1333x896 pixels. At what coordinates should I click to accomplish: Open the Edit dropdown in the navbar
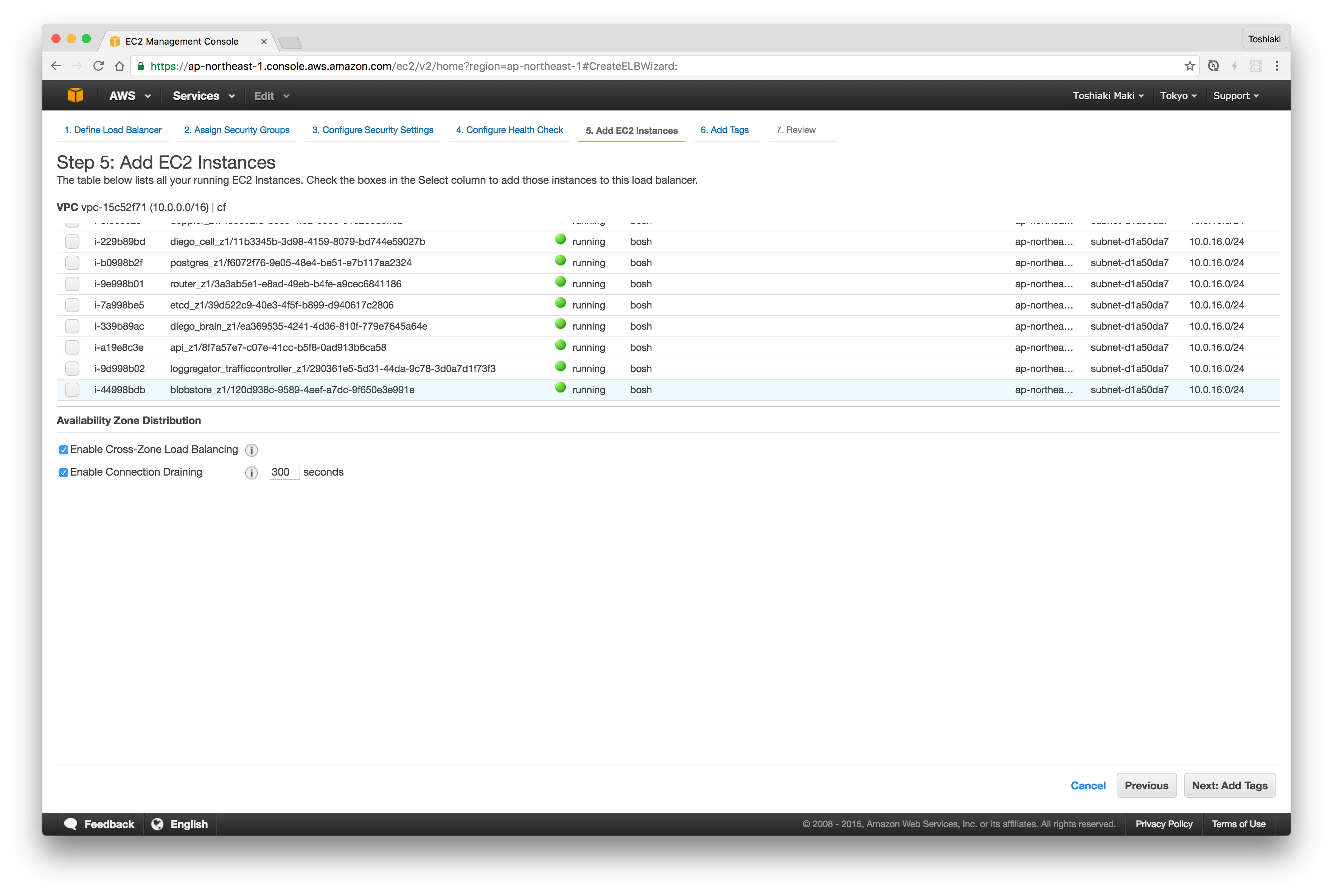pos(272,95)
